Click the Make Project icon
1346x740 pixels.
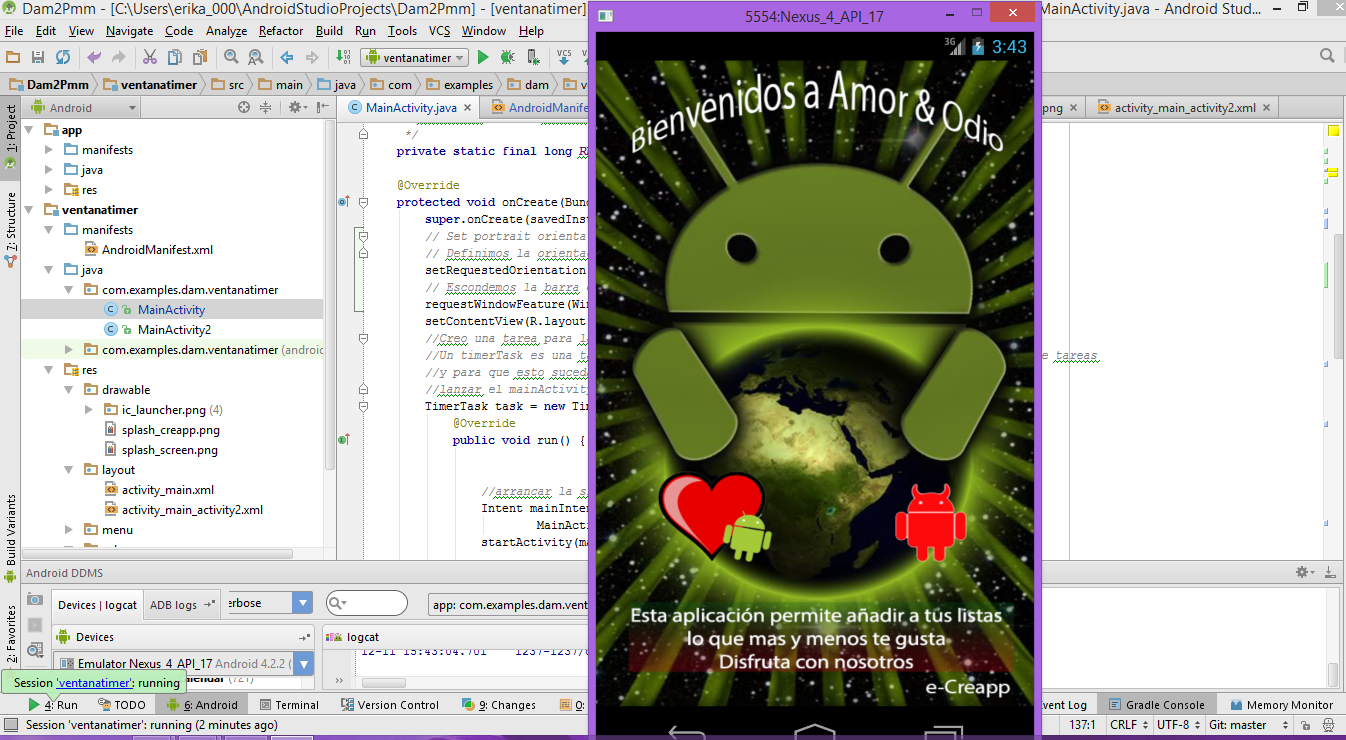[x=343, y=58]
